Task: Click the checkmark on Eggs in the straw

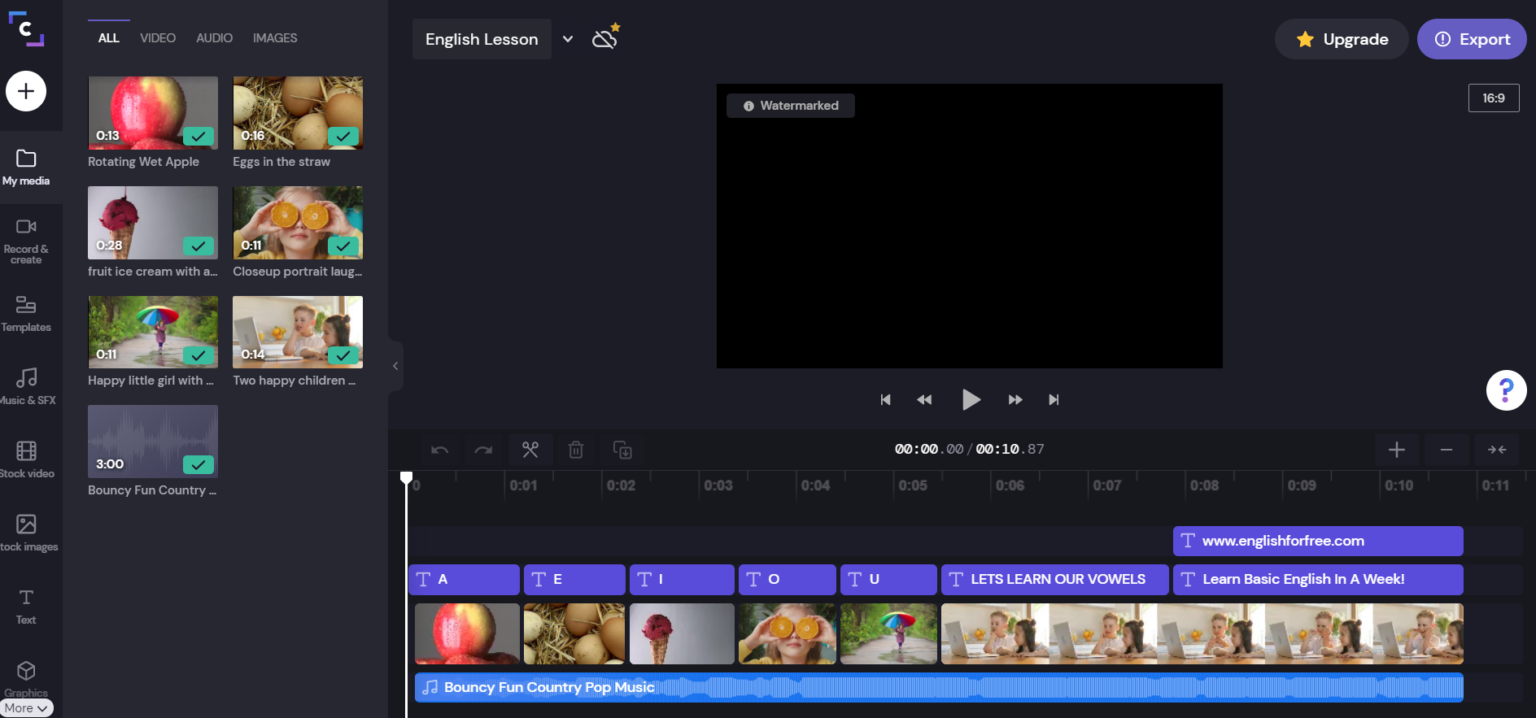Action: tap(343, 136)
